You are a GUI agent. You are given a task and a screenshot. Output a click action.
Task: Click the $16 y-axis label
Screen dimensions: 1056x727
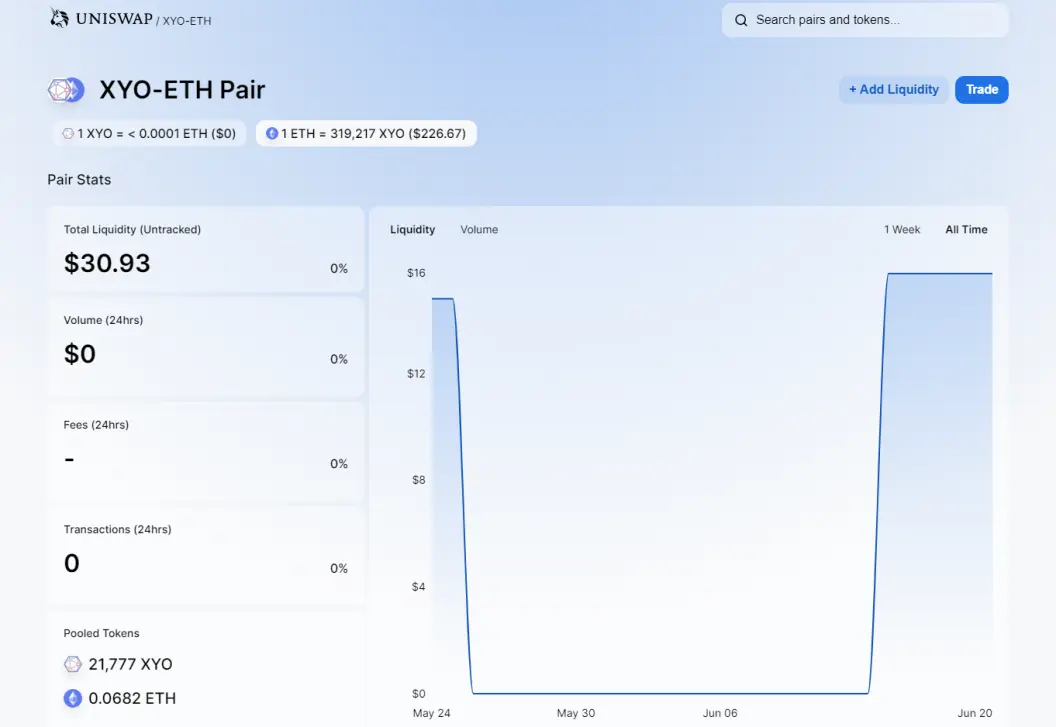coord(416,273)
